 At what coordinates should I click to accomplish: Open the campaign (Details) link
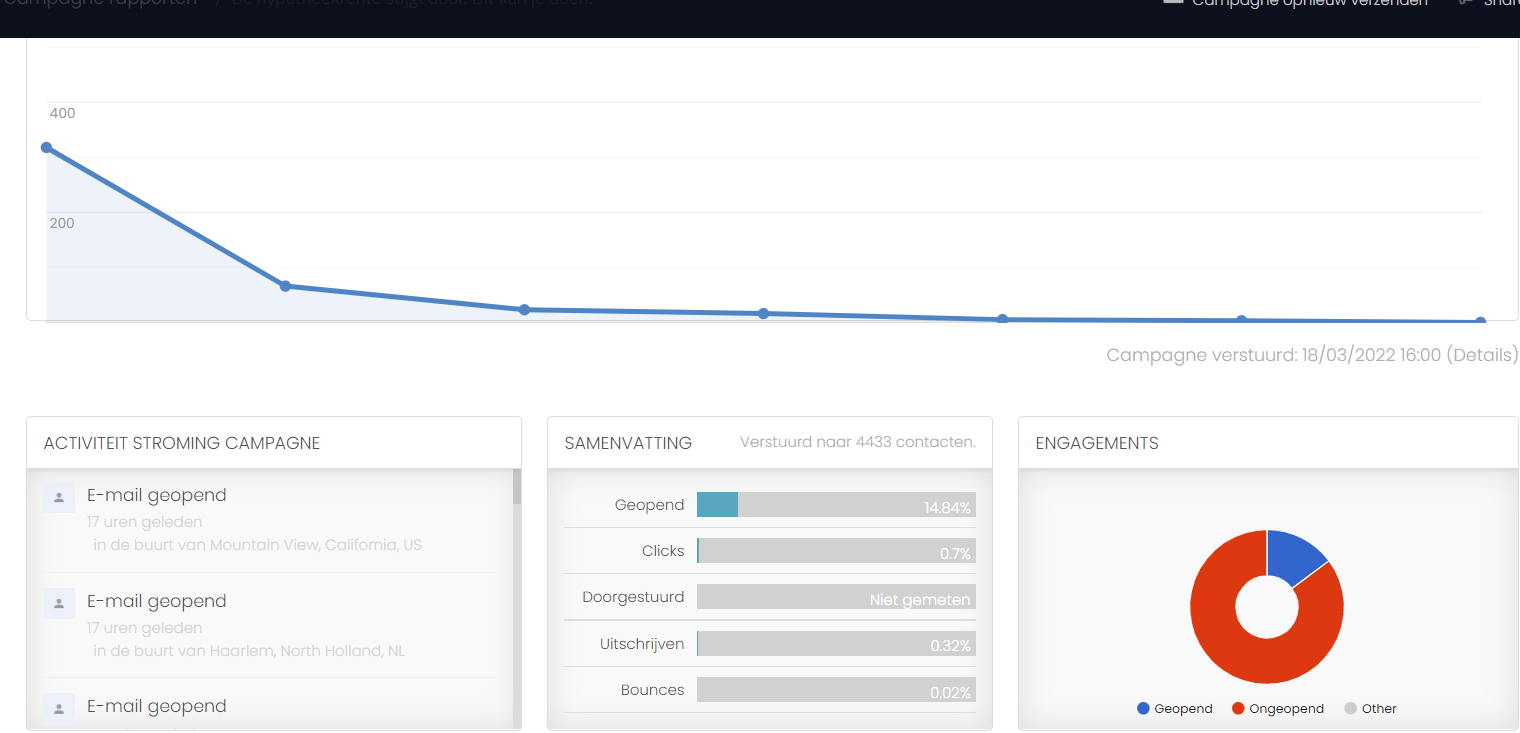click(1482, 355)
